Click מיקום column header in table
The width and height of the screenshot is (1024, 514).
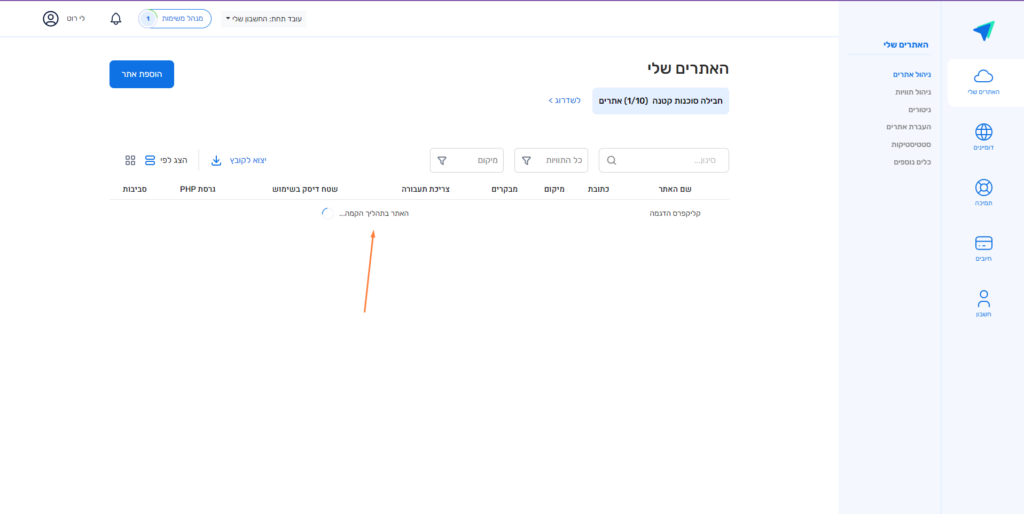(x=554, y=189)
